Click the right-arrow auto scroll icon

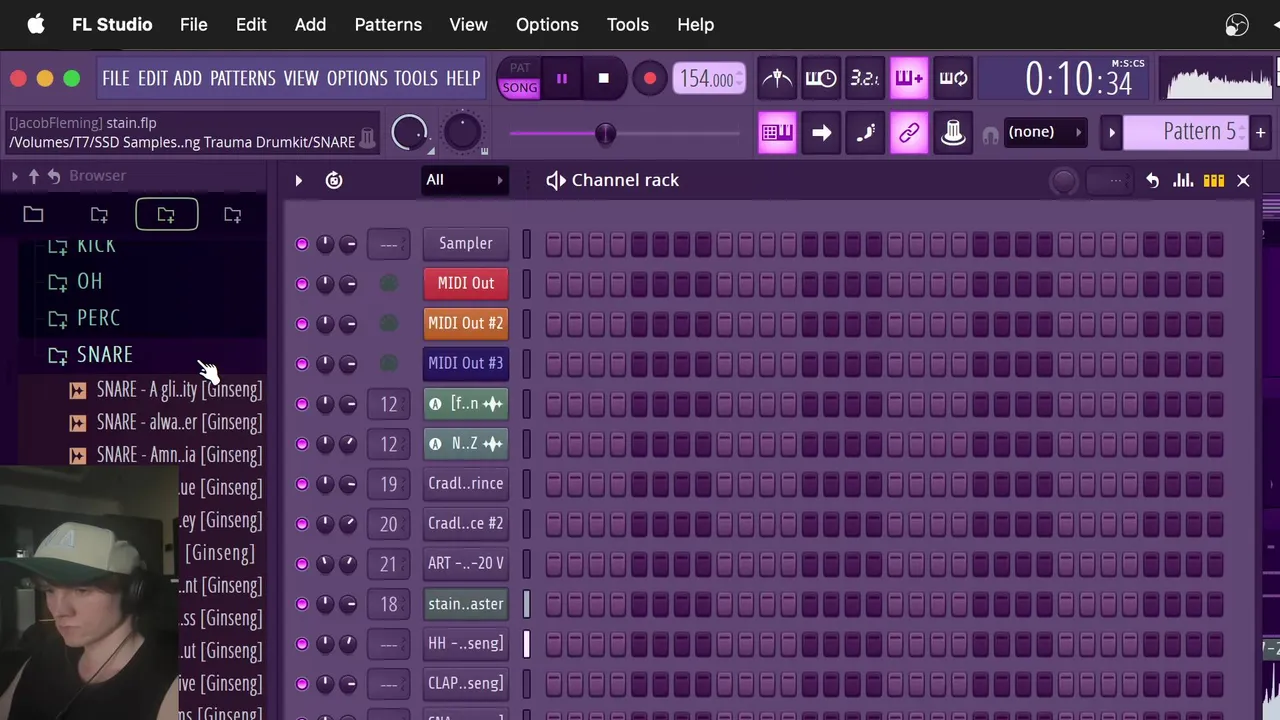[821, 132]
